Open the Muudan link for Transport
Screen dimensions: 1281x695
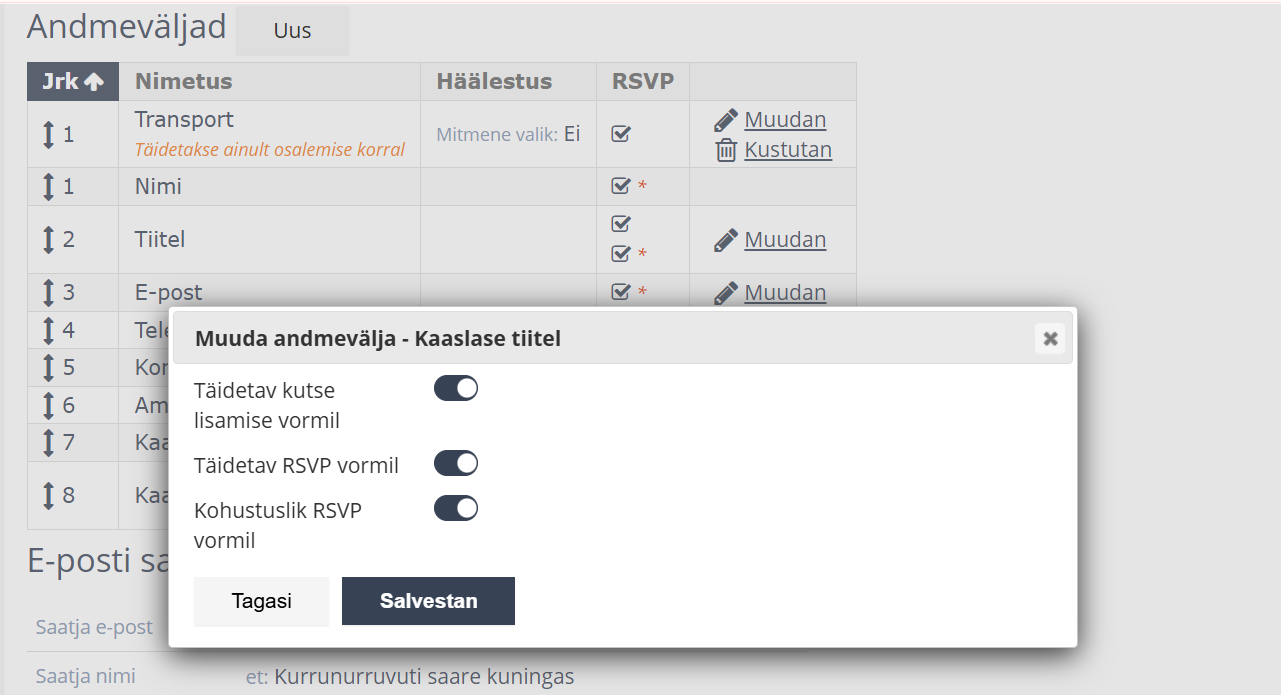tap(785, 119)
